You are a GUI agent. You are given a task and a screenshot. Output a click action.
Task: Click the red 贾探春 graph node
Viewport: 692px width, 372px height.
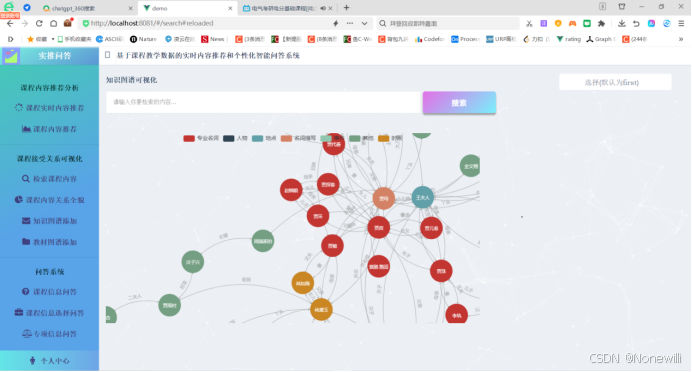point(328,184)
